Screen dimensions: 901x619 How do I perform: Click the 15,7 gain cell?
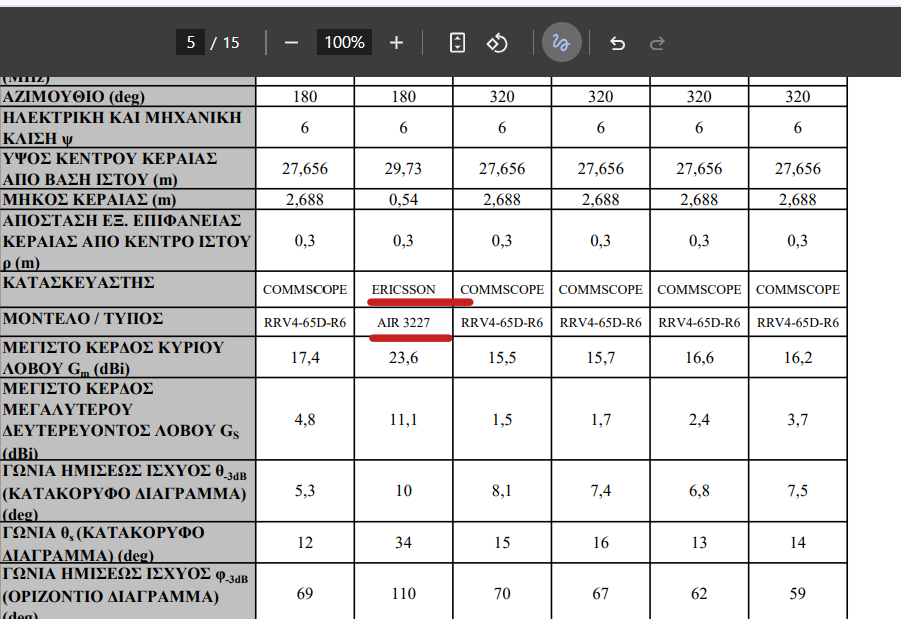click(x=600, y=357)
